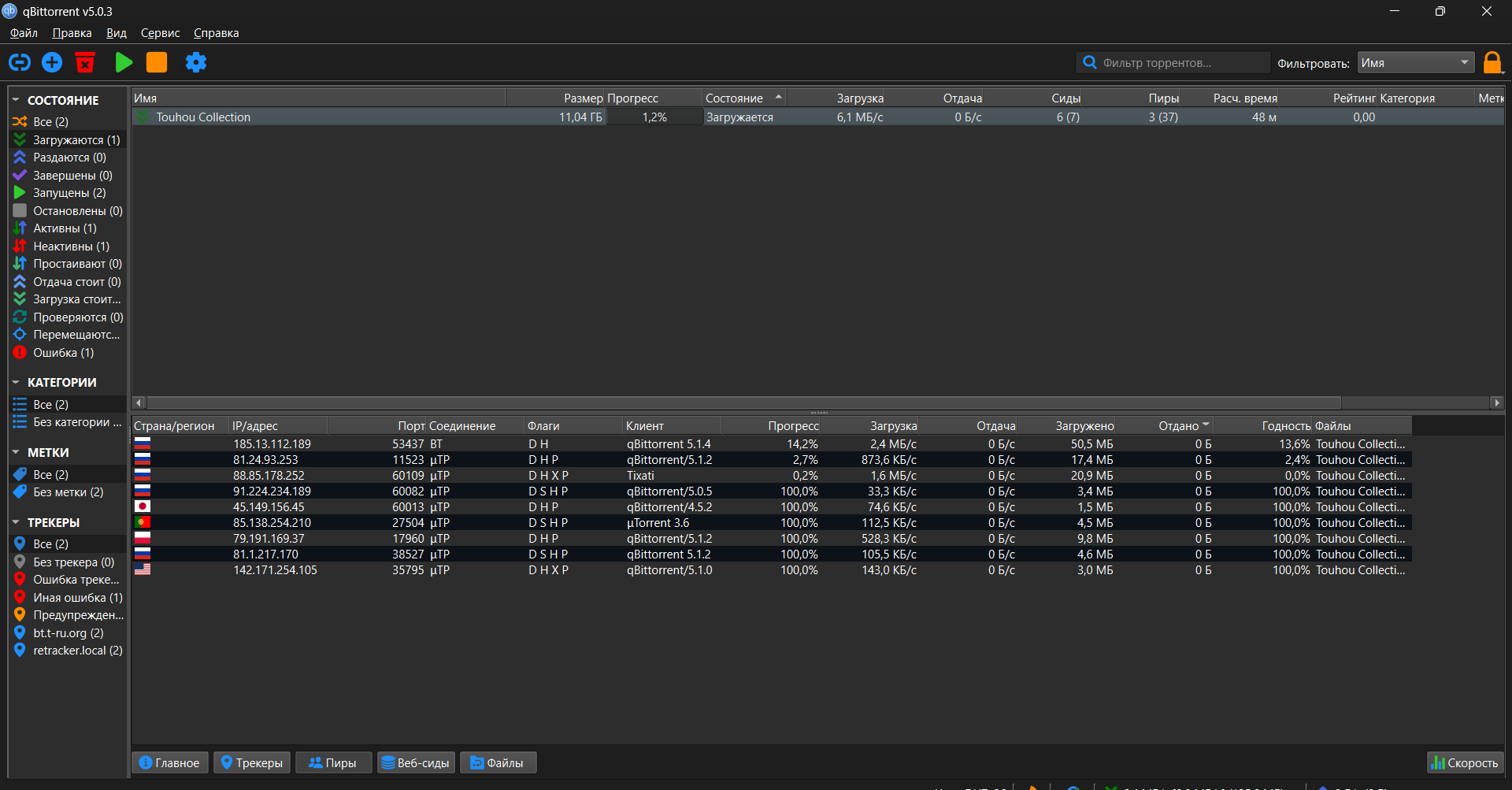The image size is (1512, 790).
Task: Switch to the Пиры tab
Action: pyautogui.click(x=332, y=762)
